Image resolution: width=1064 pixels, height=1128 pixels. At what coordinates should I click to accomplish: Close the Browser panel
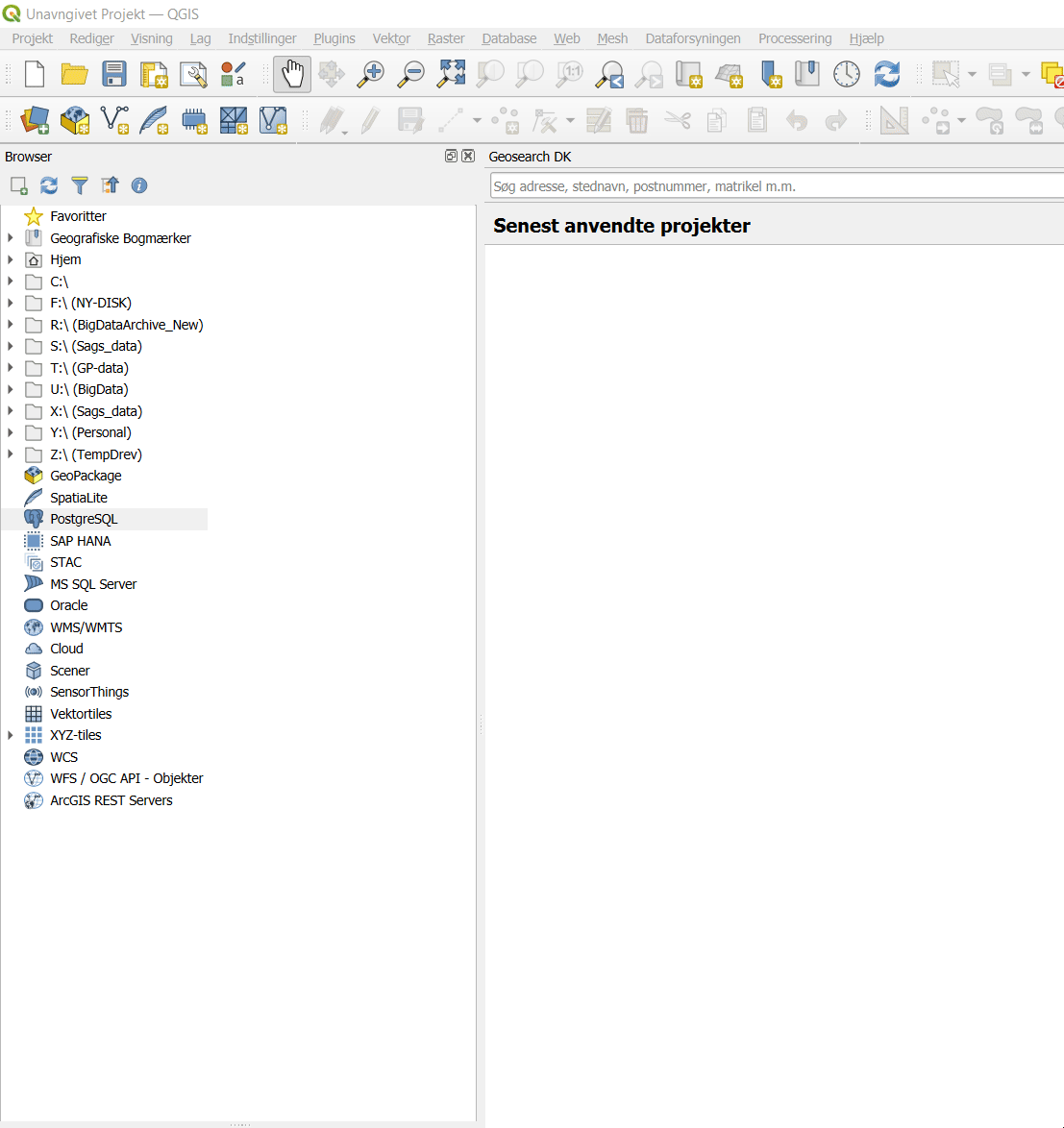point(468,156)
